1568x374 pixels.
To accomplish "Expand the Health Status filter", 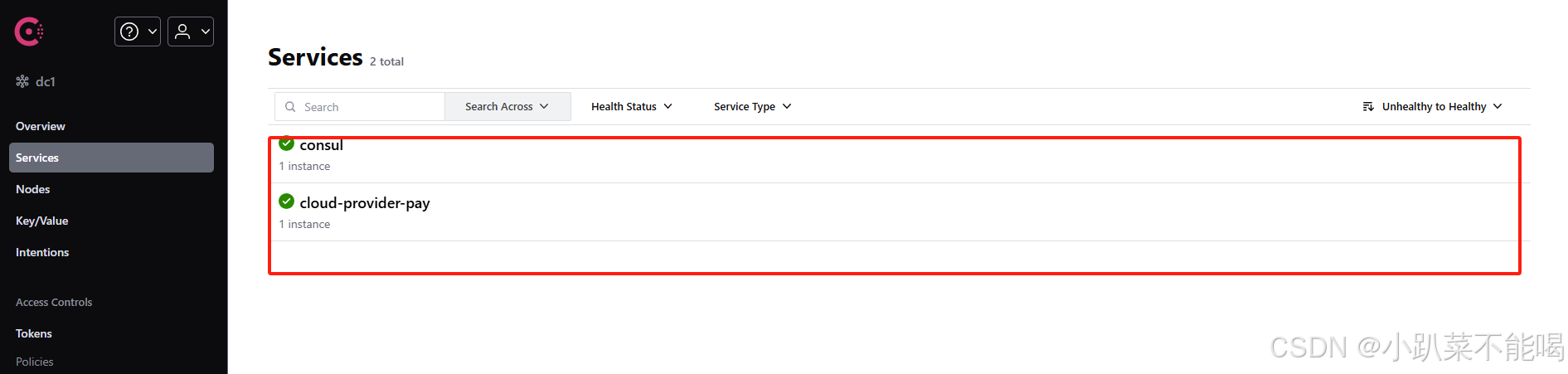I will [x=632, y=107].
